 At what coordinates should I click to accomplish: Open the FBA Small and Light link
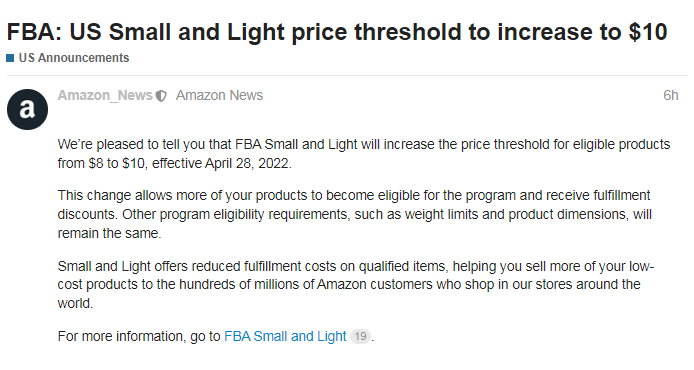tap(285, 336)
